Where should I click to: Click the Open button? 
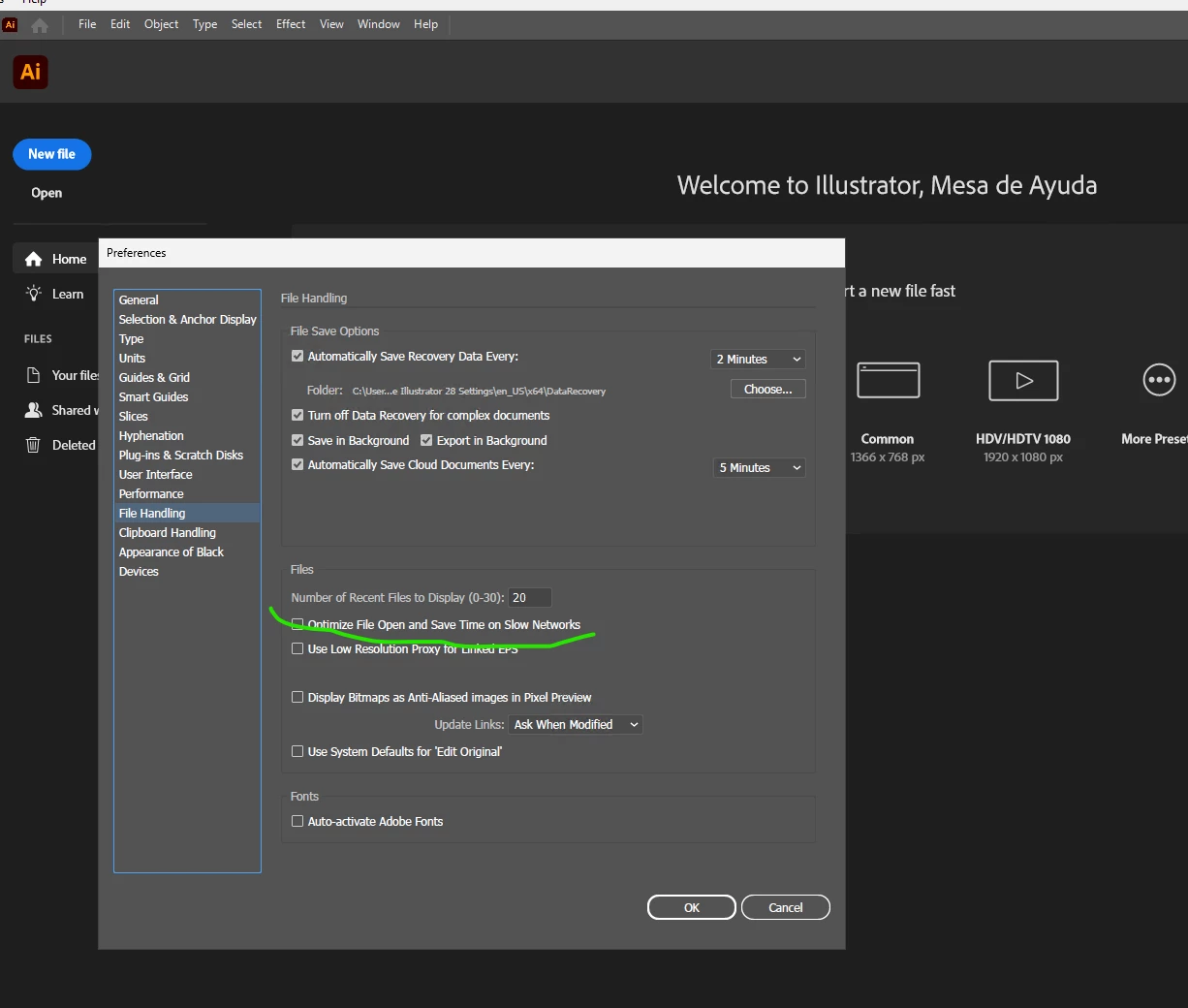tap(47, 193)
